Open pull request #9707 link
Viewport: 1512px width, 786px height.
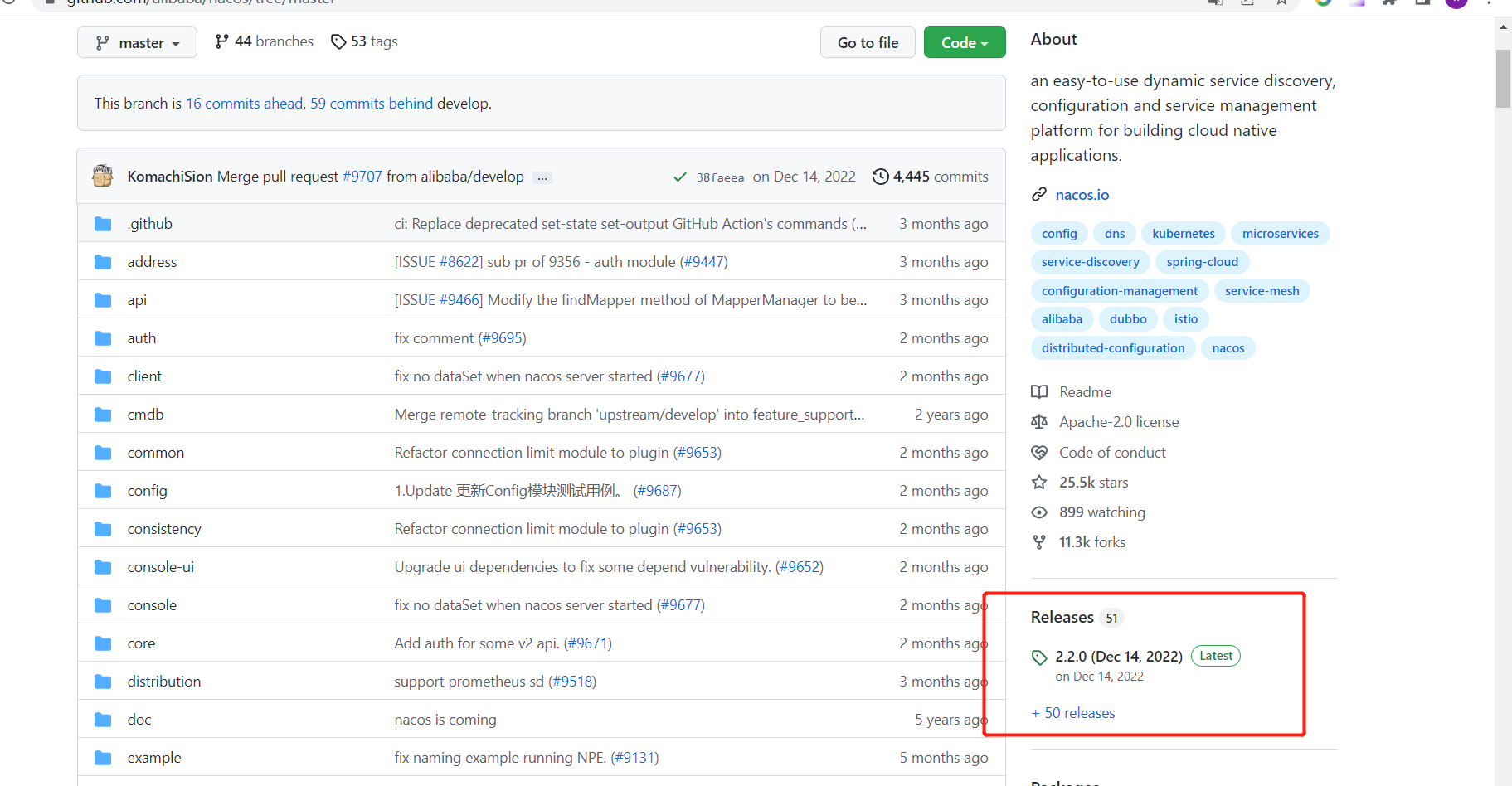pyautogui.click(x=362, y=177)
